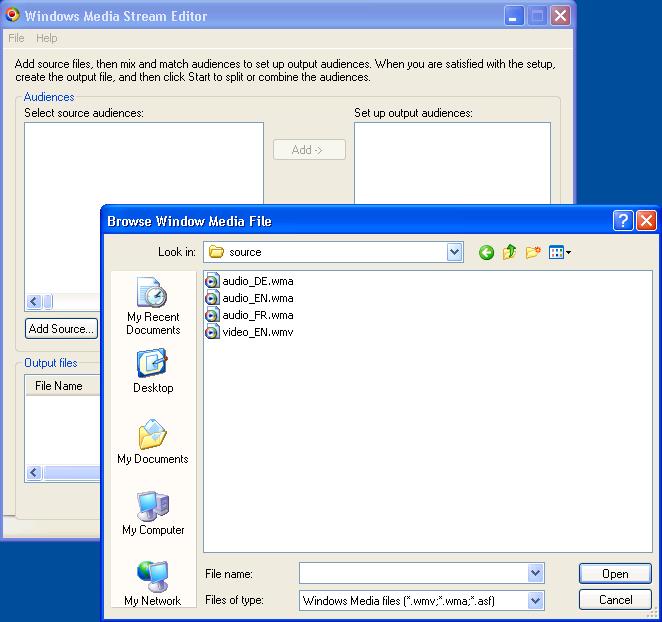Select the audio_FR.wma file name
Screen dimensions: 662x622
pyautogui.click(x=258, y=315)
